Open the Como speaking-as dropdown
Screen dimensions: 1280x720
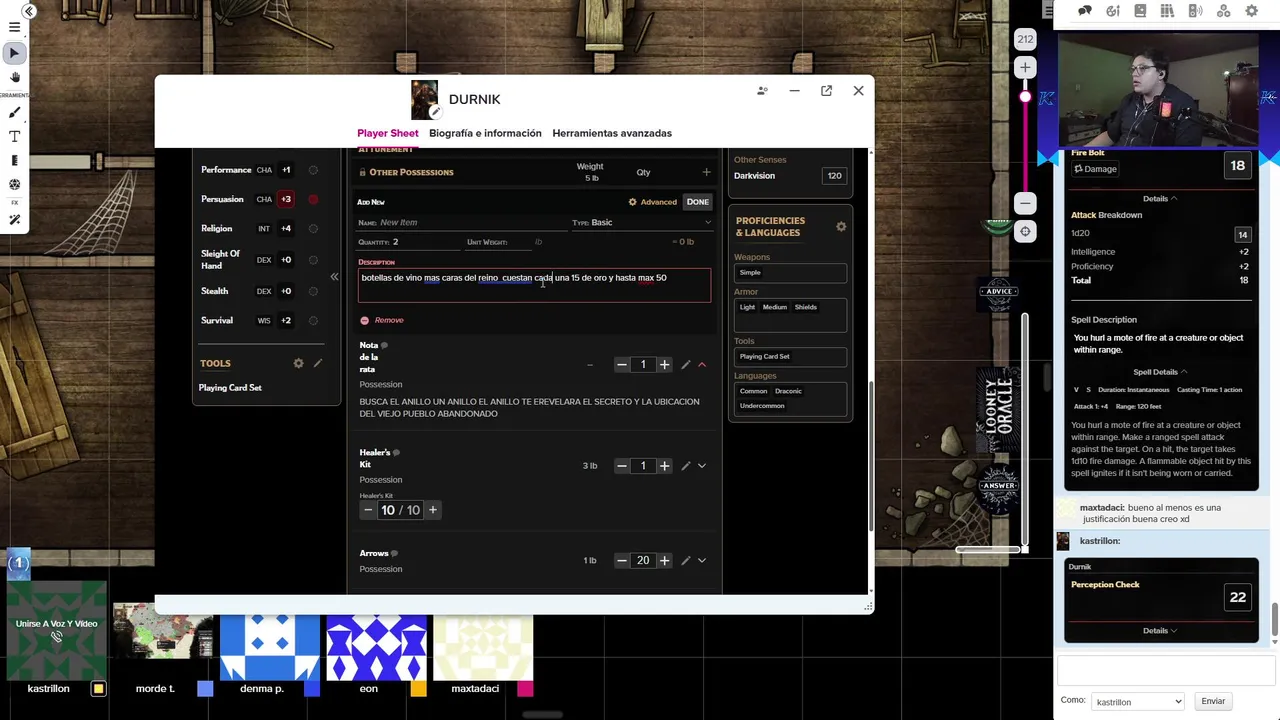tap(1138, 701)
